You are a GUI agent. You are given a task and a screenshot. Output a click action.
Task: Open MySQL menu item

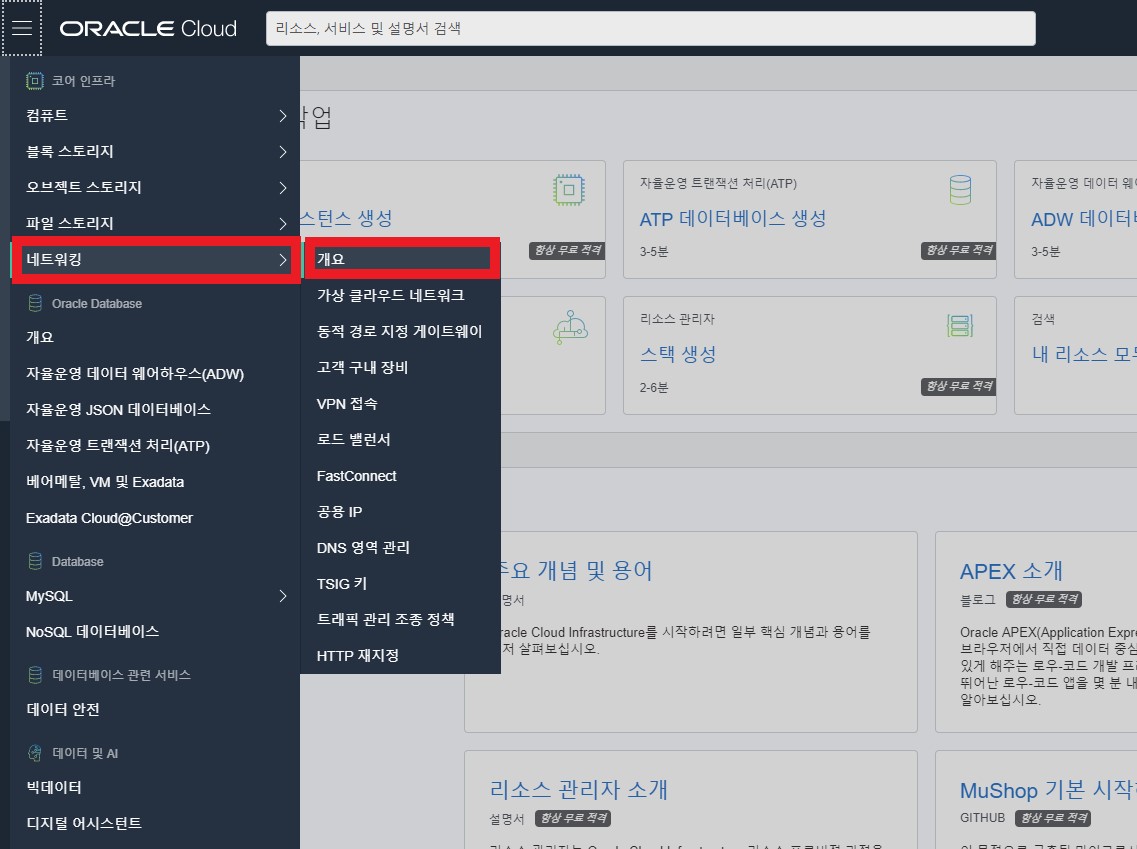click(156, 596)
